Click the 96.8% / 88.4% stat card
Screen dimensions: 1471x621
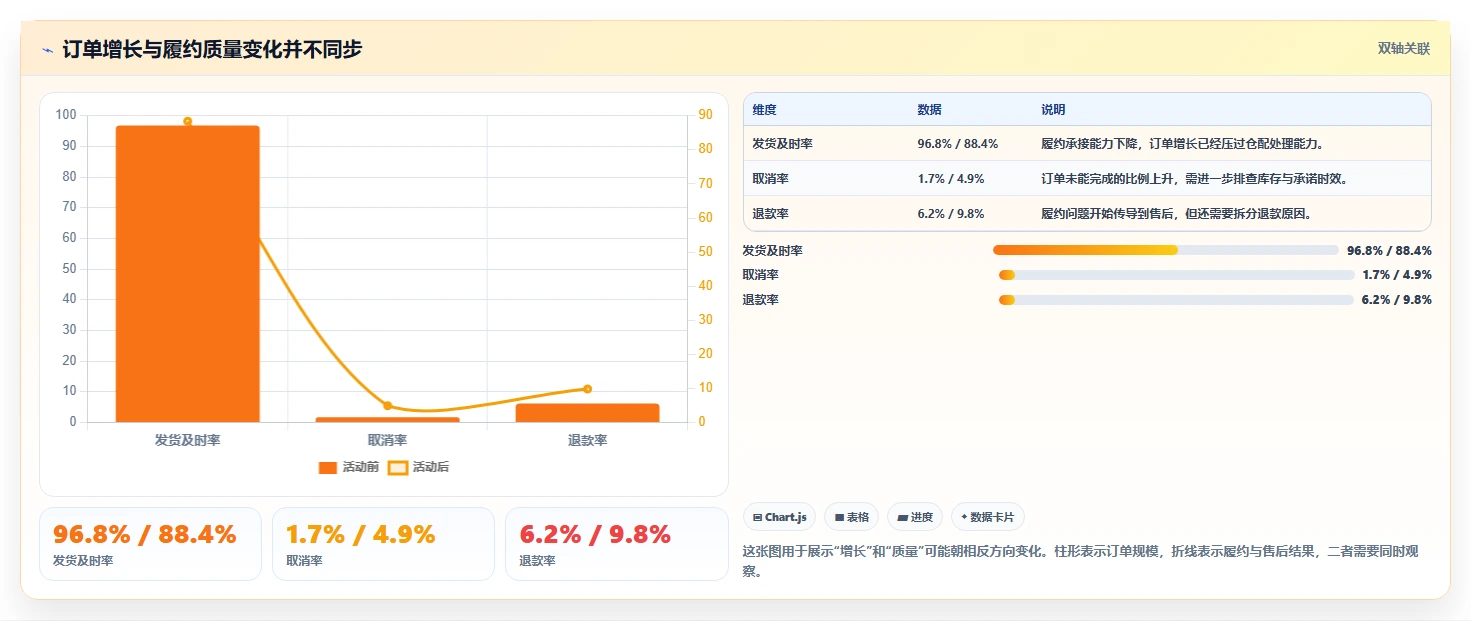pyautogui.click(x=150, y=544)
